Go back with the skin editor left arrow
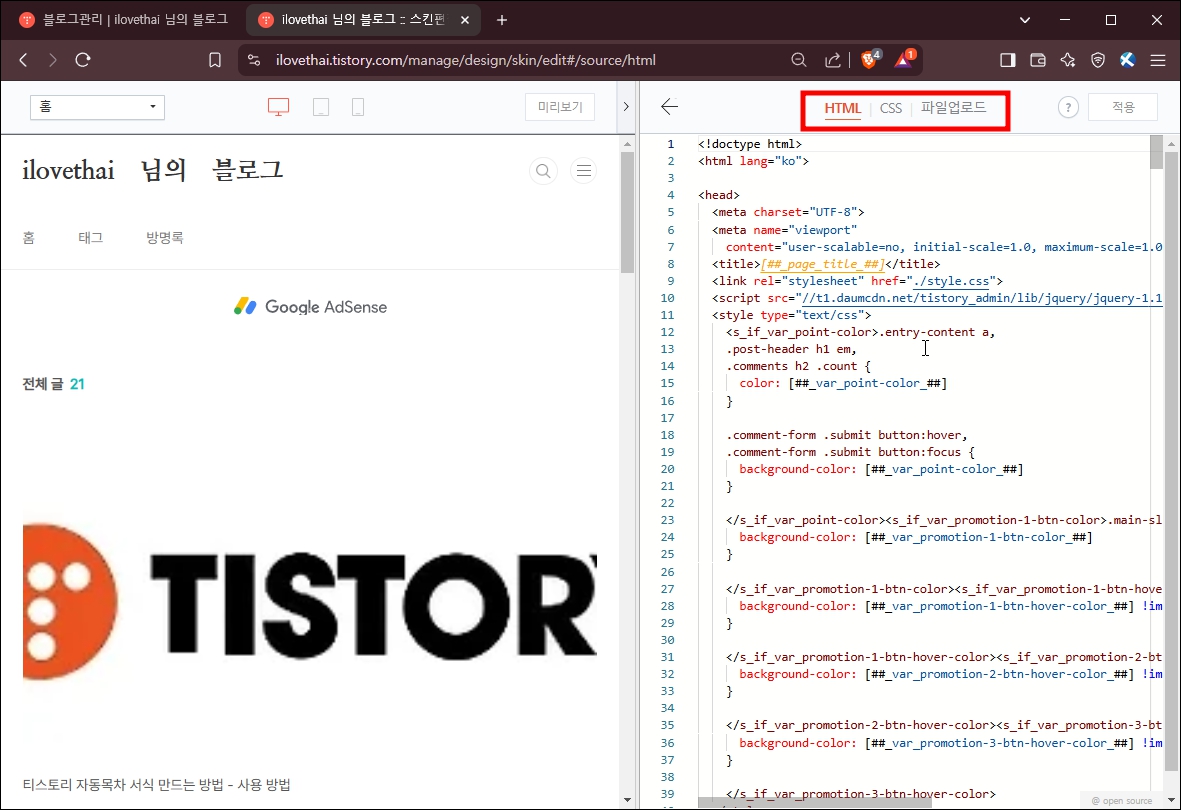 670,107
